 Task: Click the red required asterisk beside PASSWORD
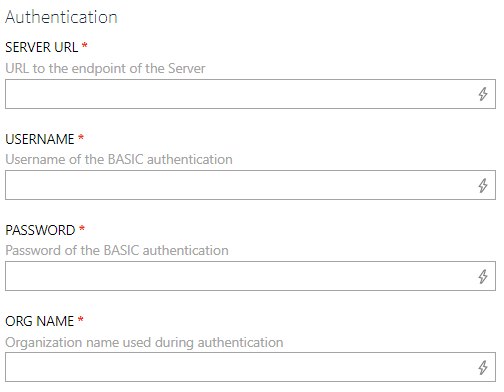tap(82, 228)
